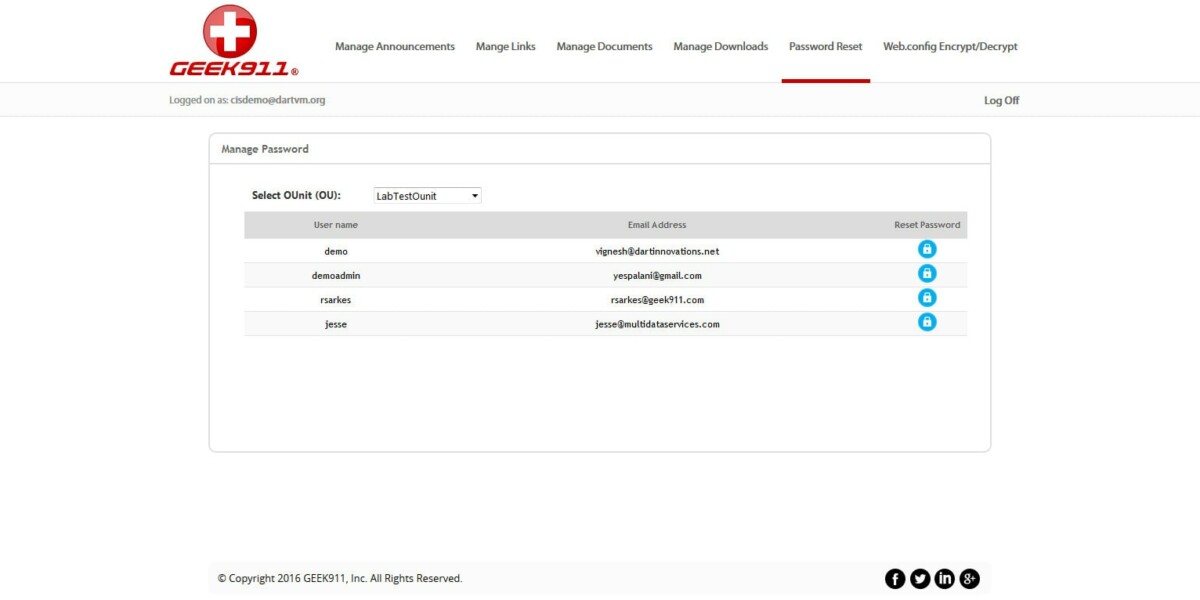The image size is (1200, 600).
Task: Open the LinkedIn footer icon
Action: [x=944, y=578]
